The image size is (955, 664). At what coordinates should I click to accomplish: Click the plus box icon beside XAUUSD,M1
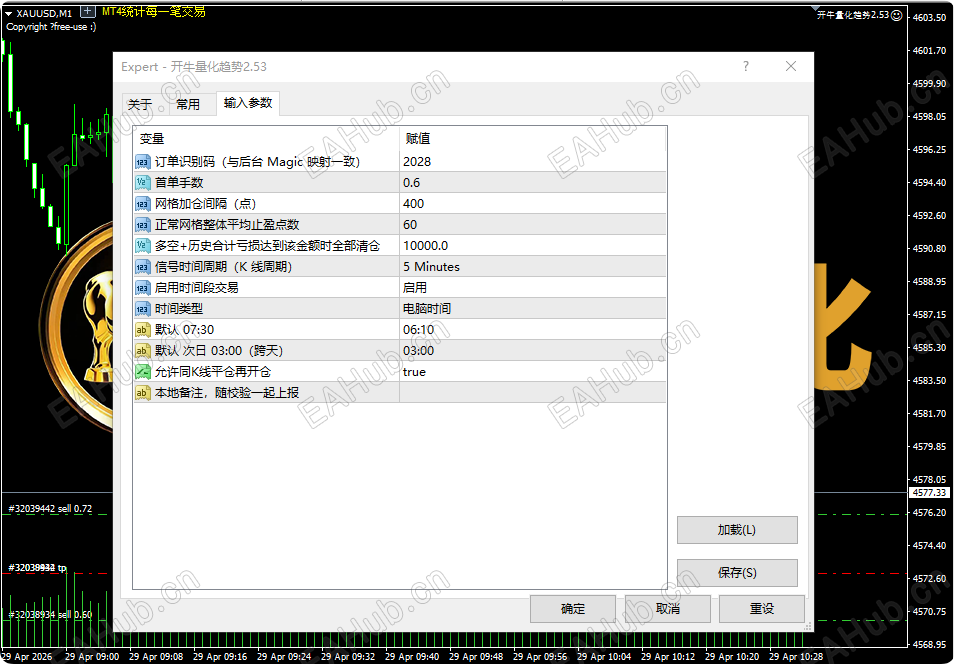tap(88, 12)
